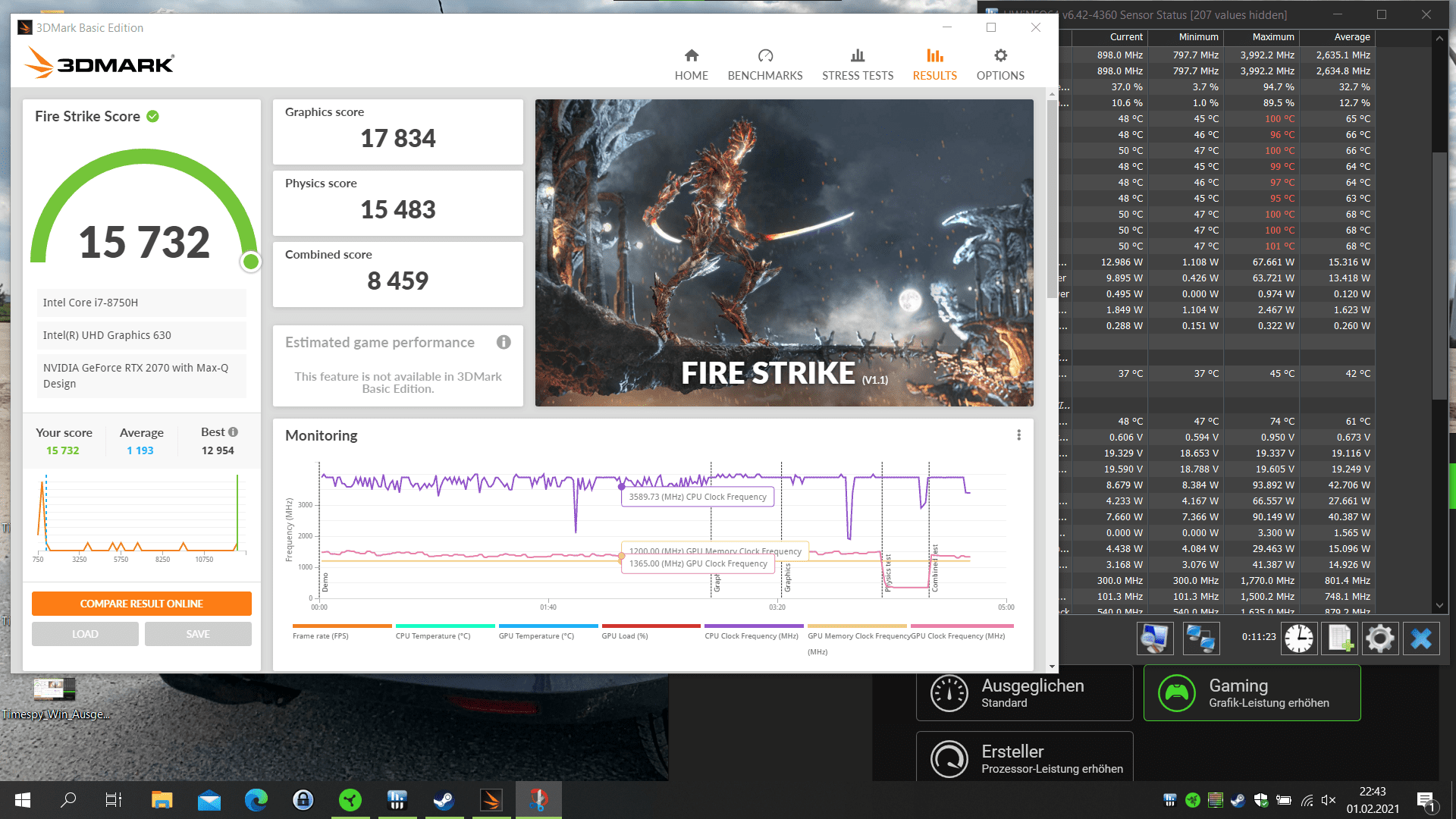Toggle GPU Temperature legend series
Screen dimensions: 1456x819
tap(548, 632)
